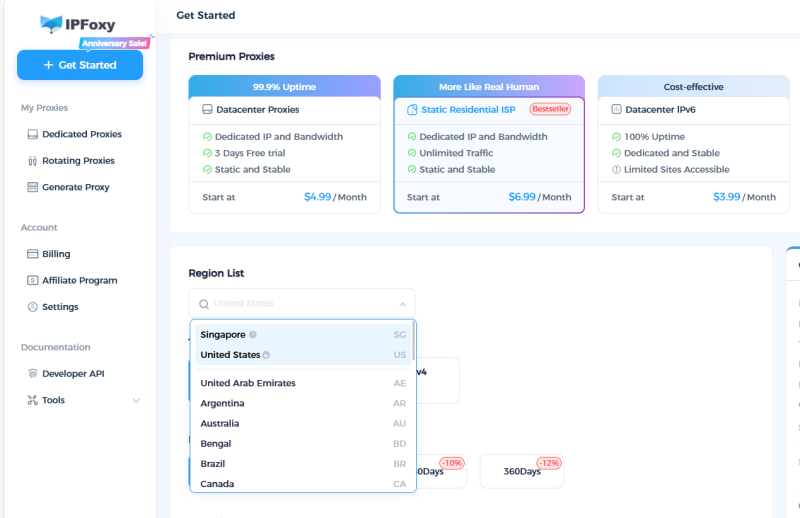The image size is (800, 518).
Task: Choose United Arab Emirates region
Action: tap(303, 383)
